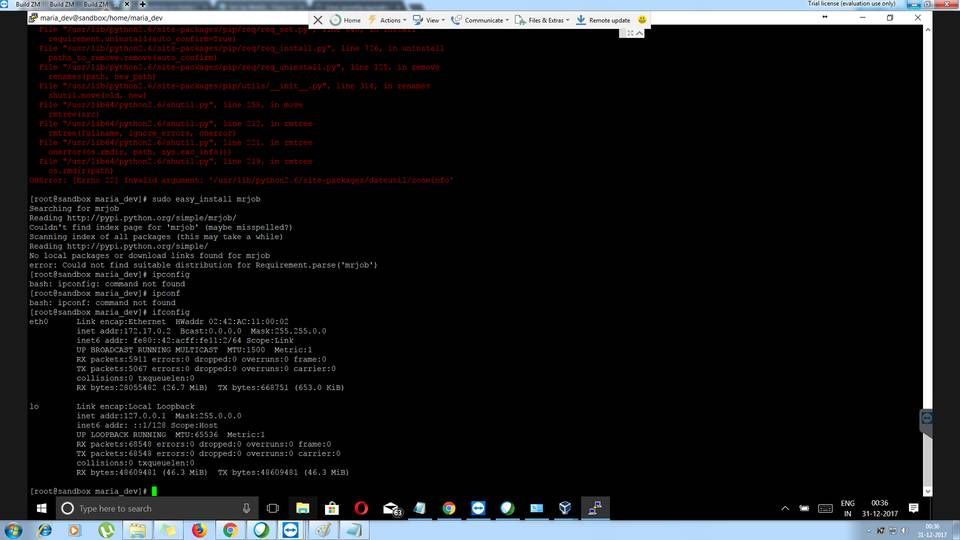Toggle full screen icon under the toolbar
Image resolution: width=960 pixels, height=540 pixels.
(x=630, y=33)
